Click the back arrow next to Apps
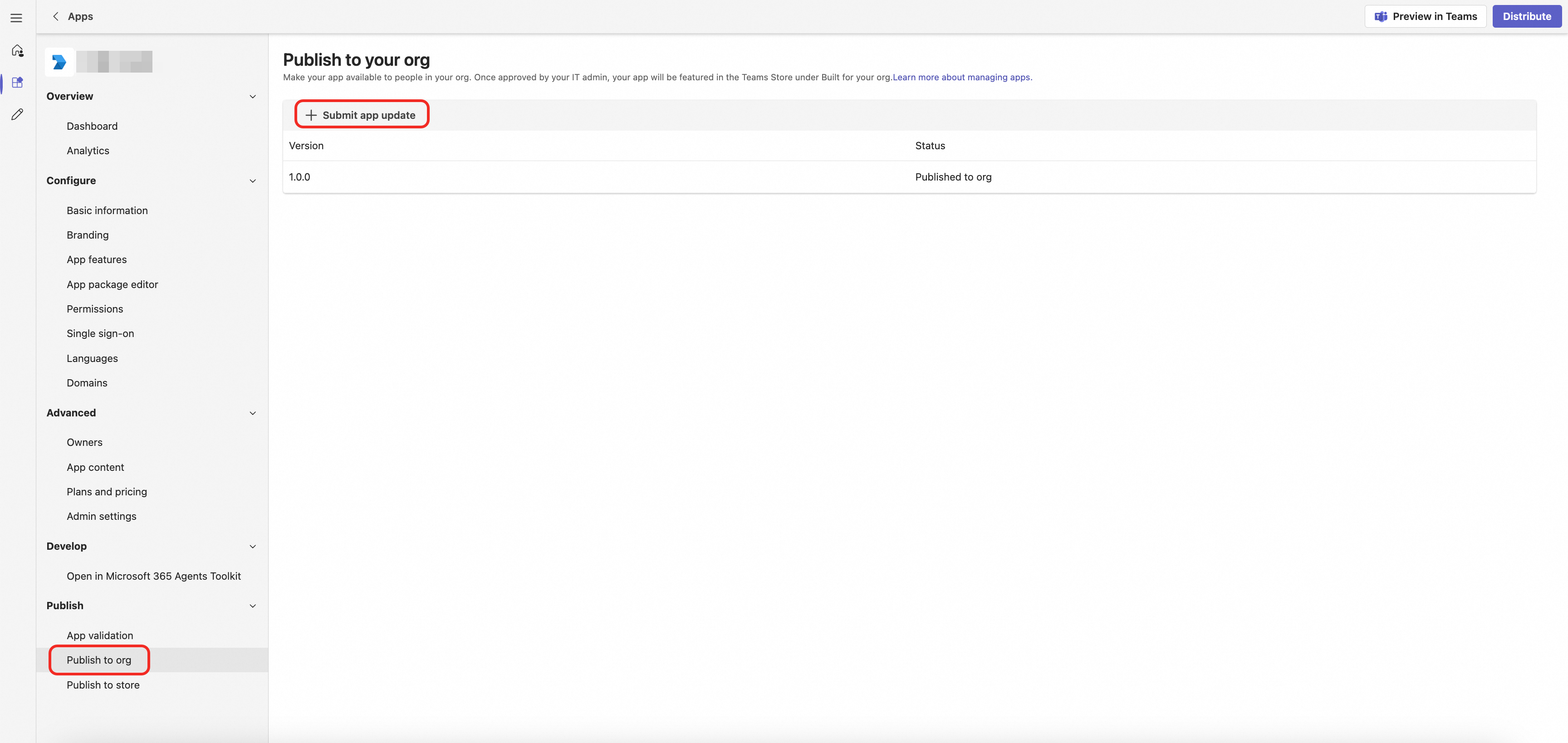Image resolution: width=1568 pixels, height=743 pixels. [x=55, y=16]
